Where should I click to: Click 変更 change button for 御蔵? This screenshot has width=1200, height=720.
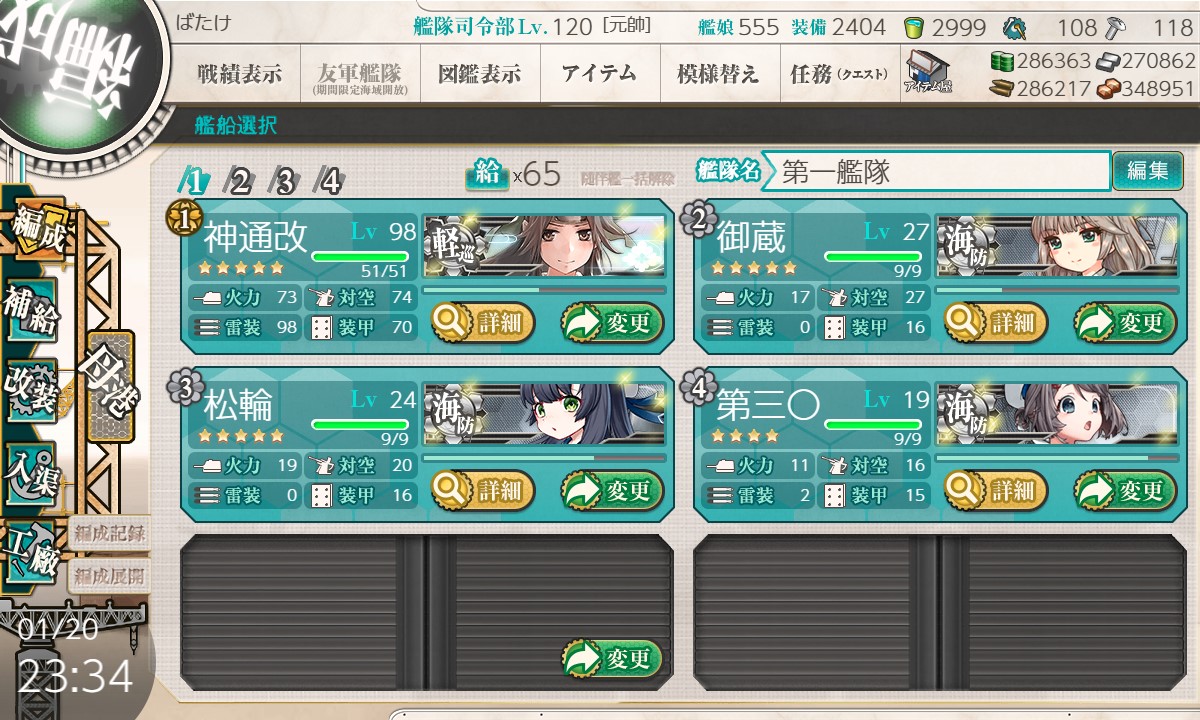[1125, 323]
